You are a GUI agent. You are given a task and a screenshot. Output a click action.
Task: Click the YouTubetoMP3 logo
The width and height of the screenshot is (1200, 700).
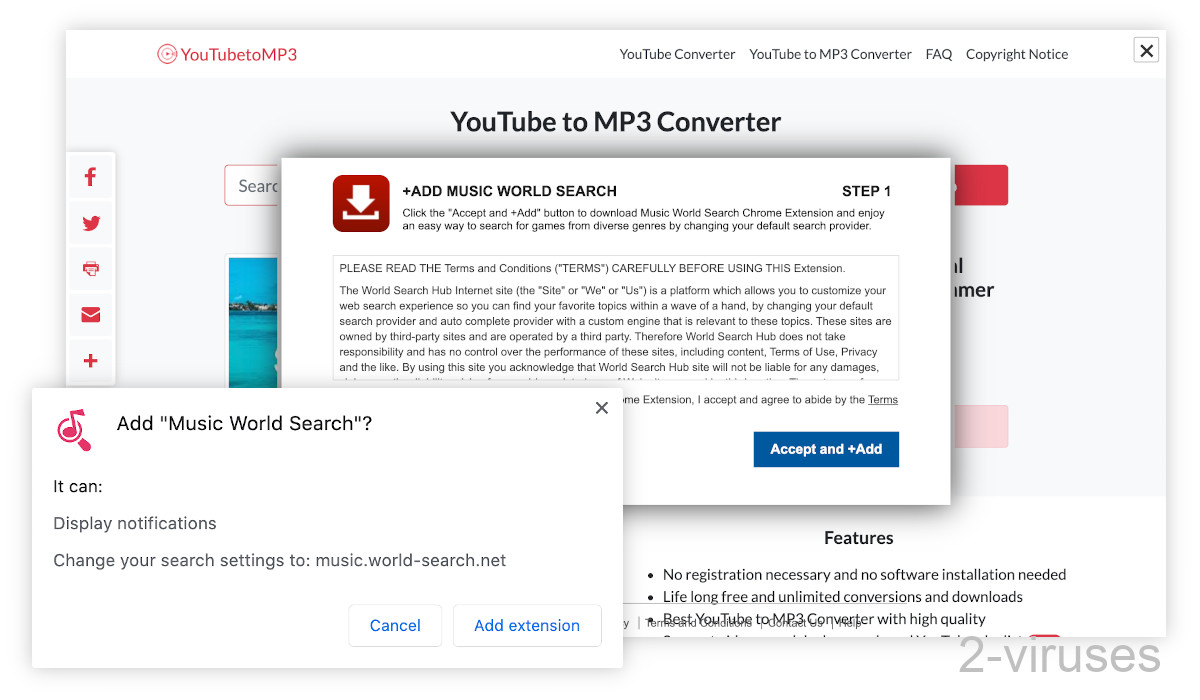[226, 54]
